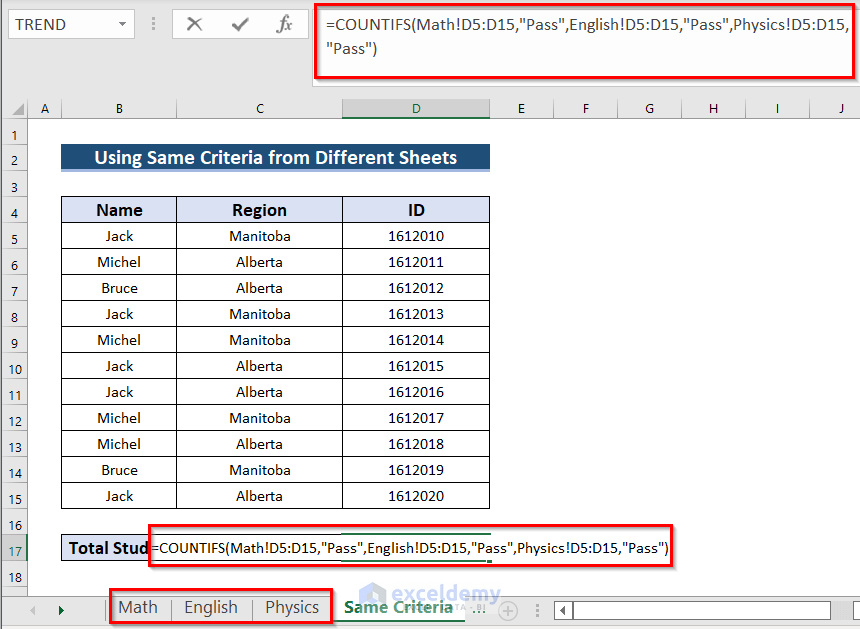Click Bruce name cell in row 14

(119, 470)
